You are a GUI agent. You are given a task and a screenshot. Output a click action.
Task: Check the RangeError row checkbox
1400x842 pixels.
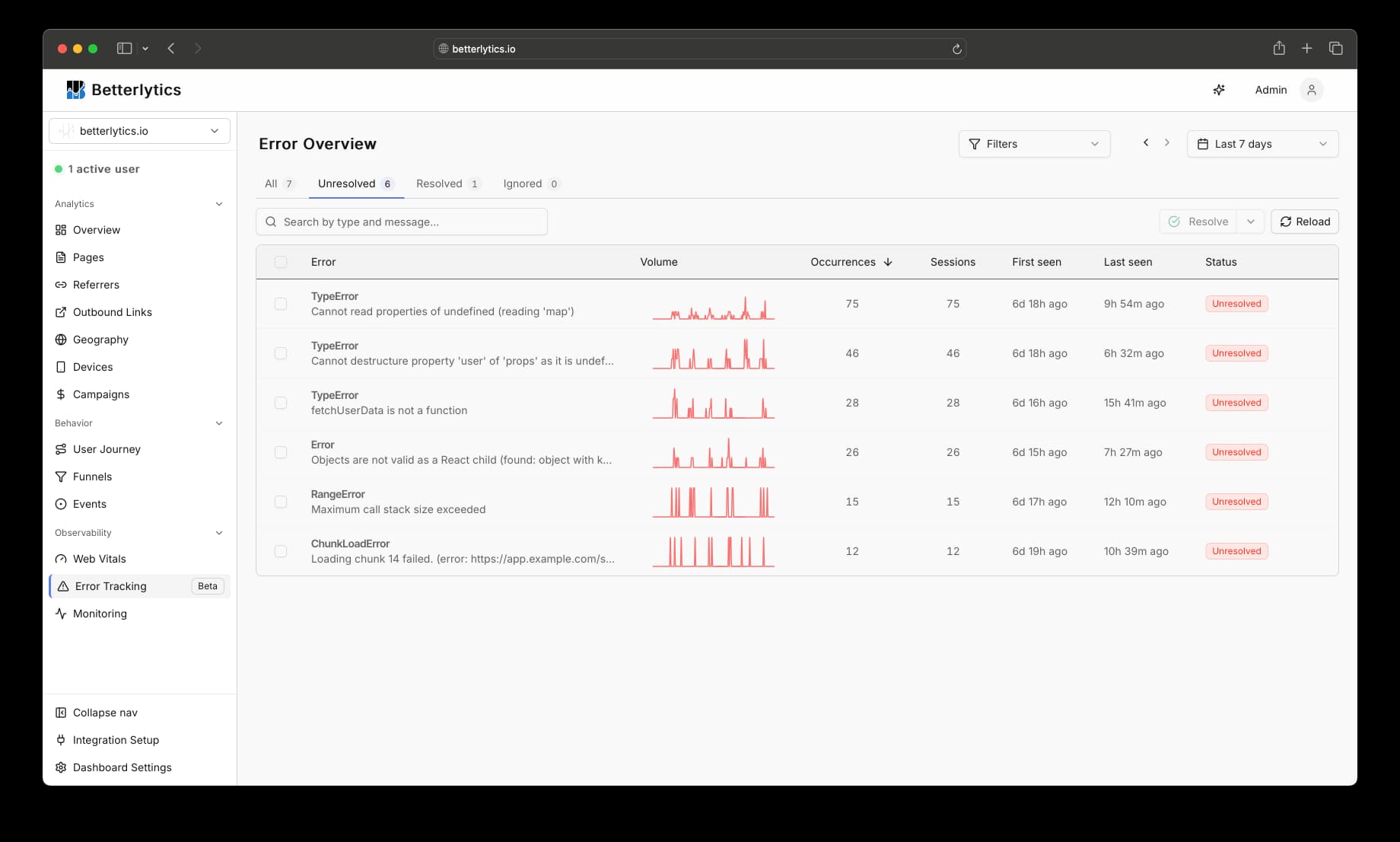click(281, 502)
